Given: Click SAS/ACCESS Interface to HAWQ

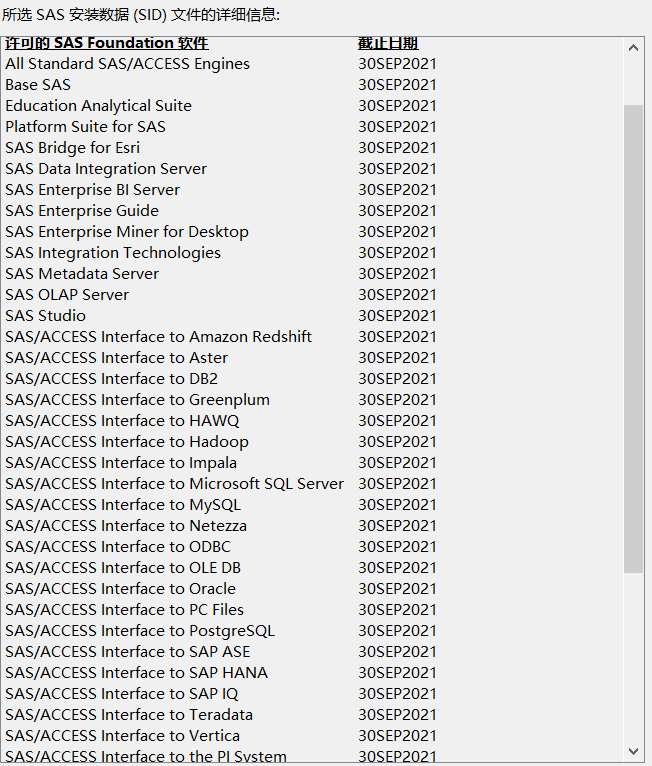Looking at the screenshot, I should coord(122,421).
